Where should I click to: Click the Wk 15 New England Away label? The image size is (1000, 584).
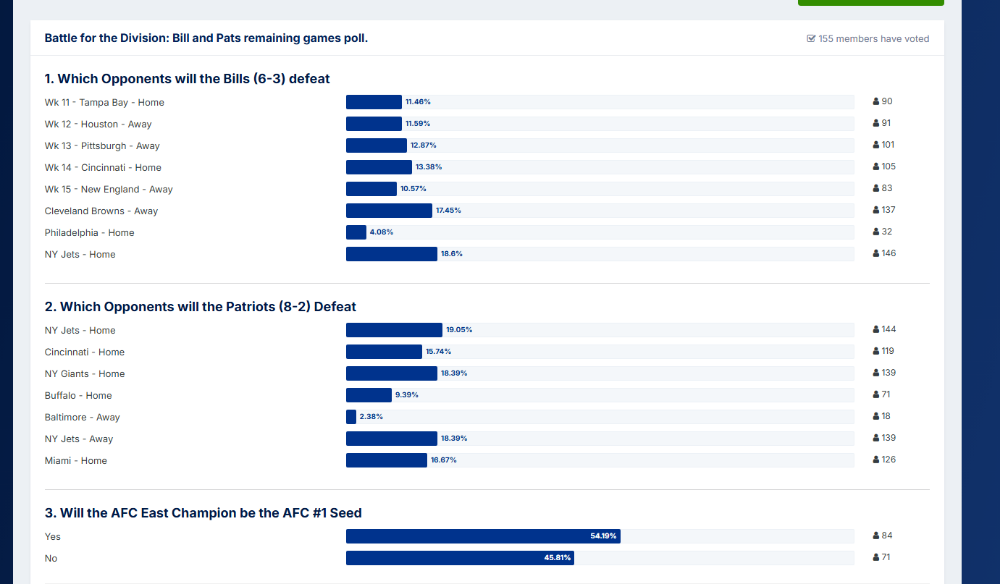coord(109,189)
